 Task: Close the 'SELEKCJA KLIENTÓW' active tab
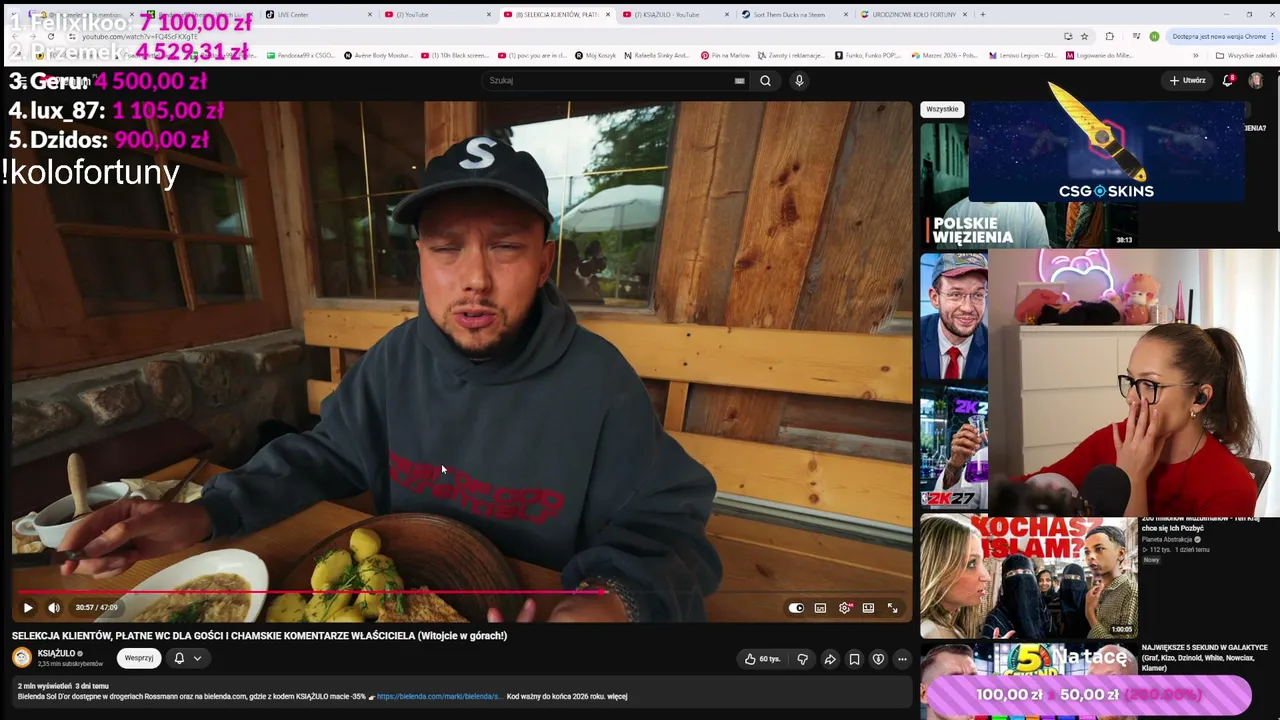(608, 15)
